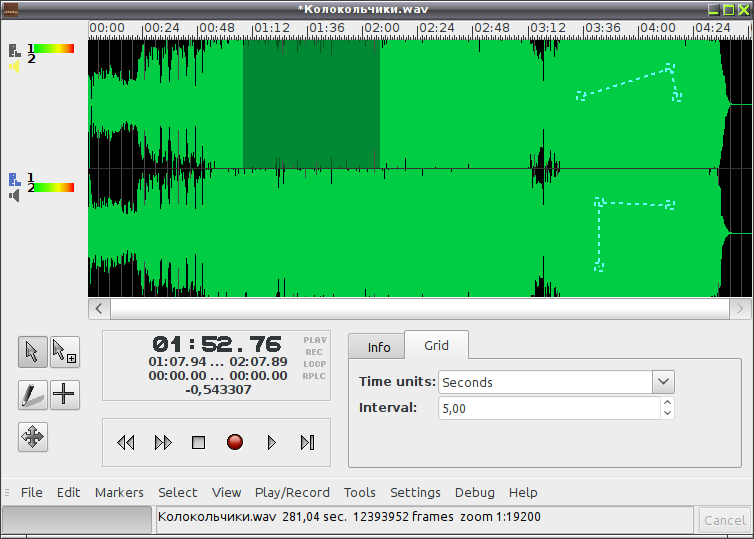Switch to the Grid tab
This screenshot has height=539, width=754.
[x=436, y=345]
